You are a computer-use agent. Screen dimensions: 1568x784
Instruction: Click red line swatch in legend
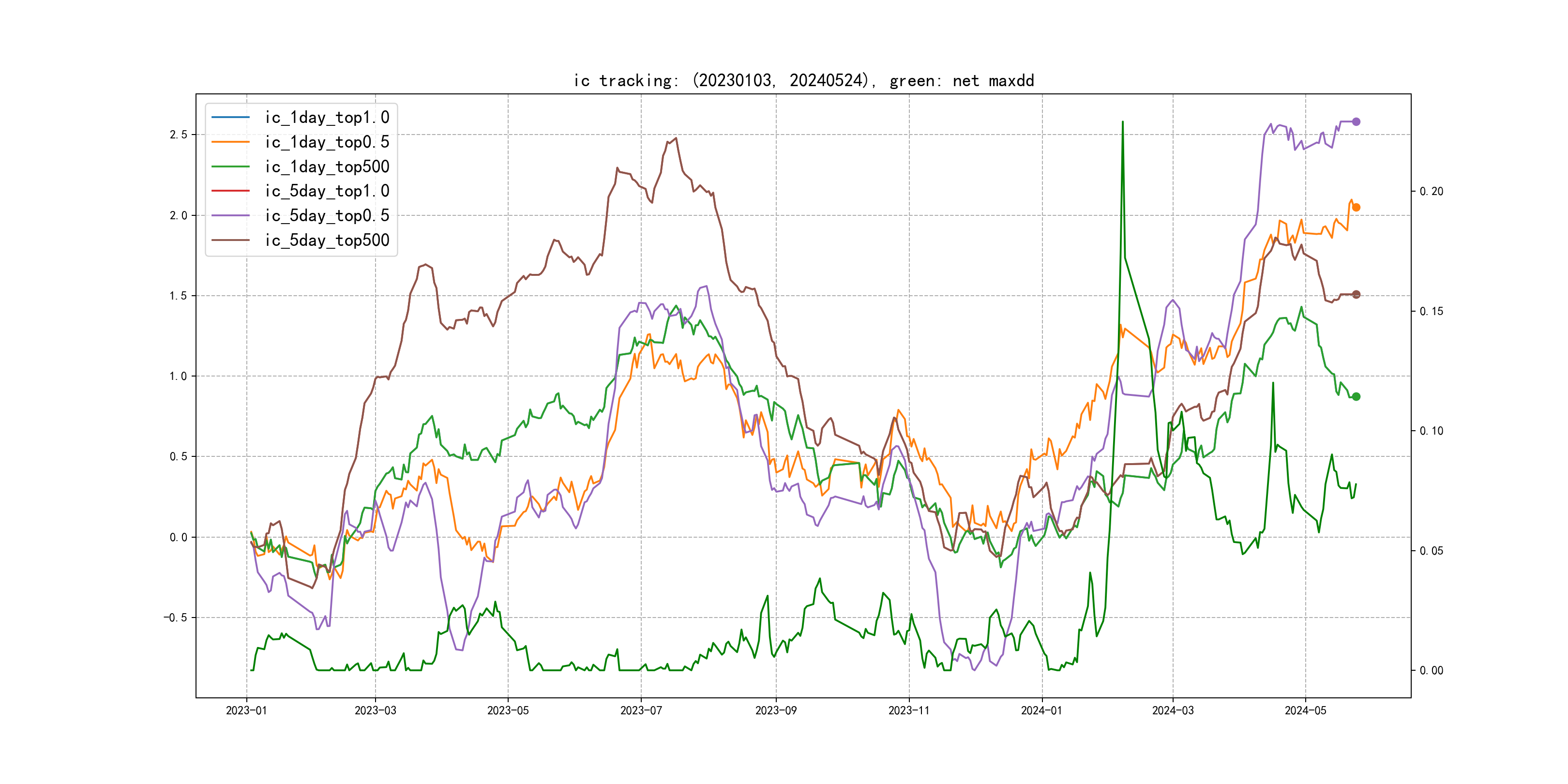coord(230,191)
